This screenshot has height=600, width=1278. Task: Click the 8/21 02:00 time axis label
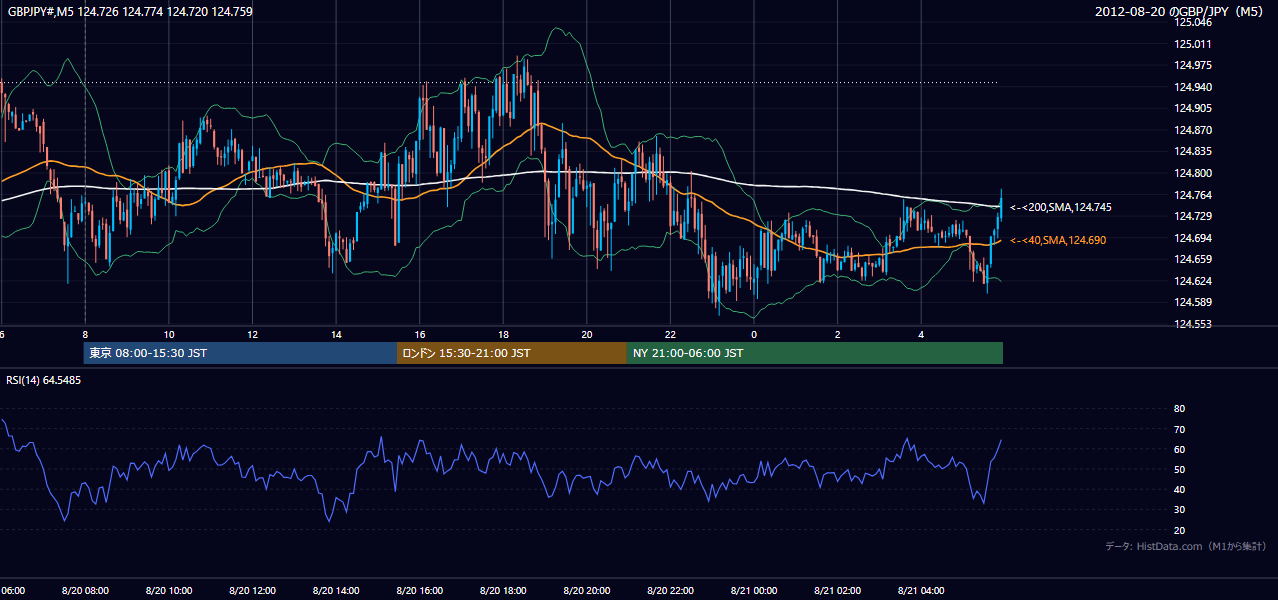point(838,591)
